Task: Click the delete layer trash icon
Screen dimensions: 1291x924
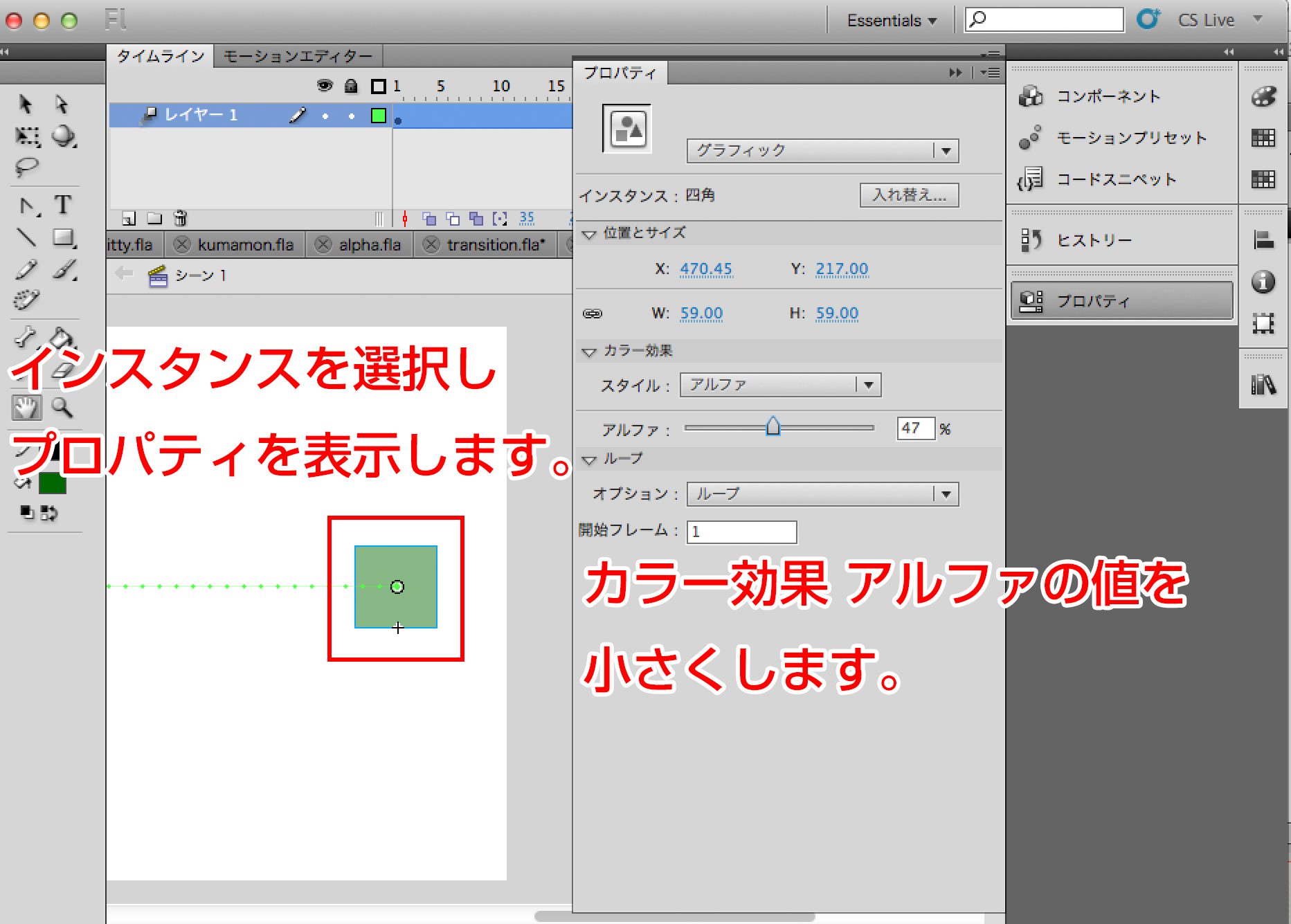Action: click(x=180, y=219)
